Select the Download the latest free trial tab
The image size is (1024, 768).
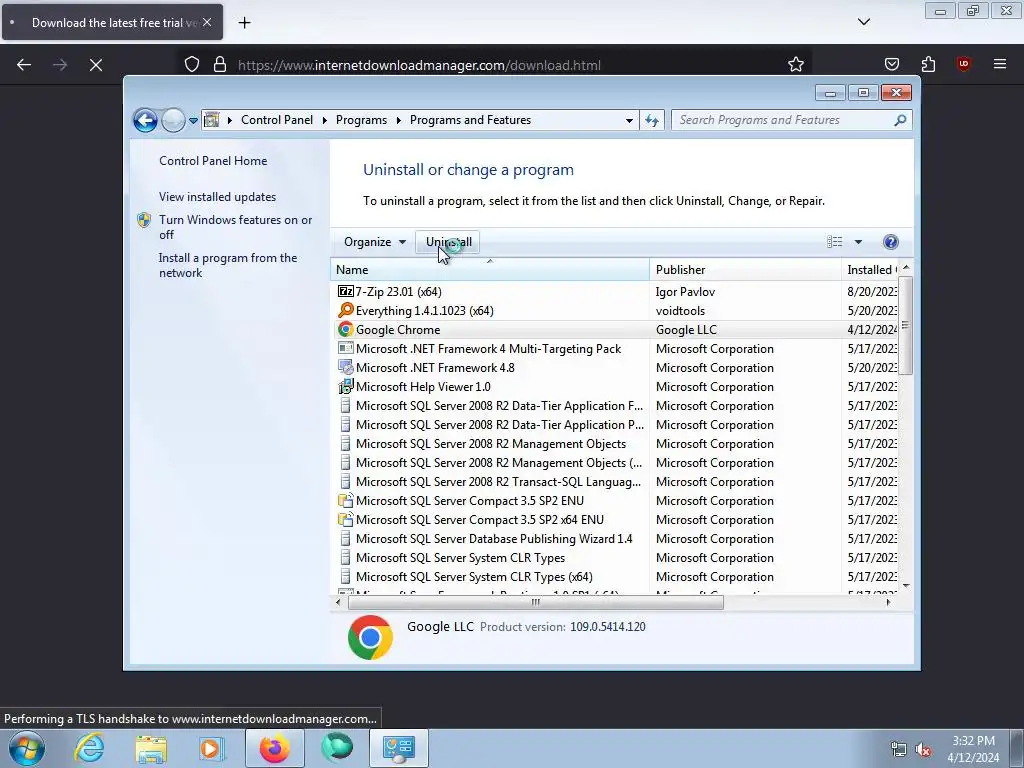point(112,22)
